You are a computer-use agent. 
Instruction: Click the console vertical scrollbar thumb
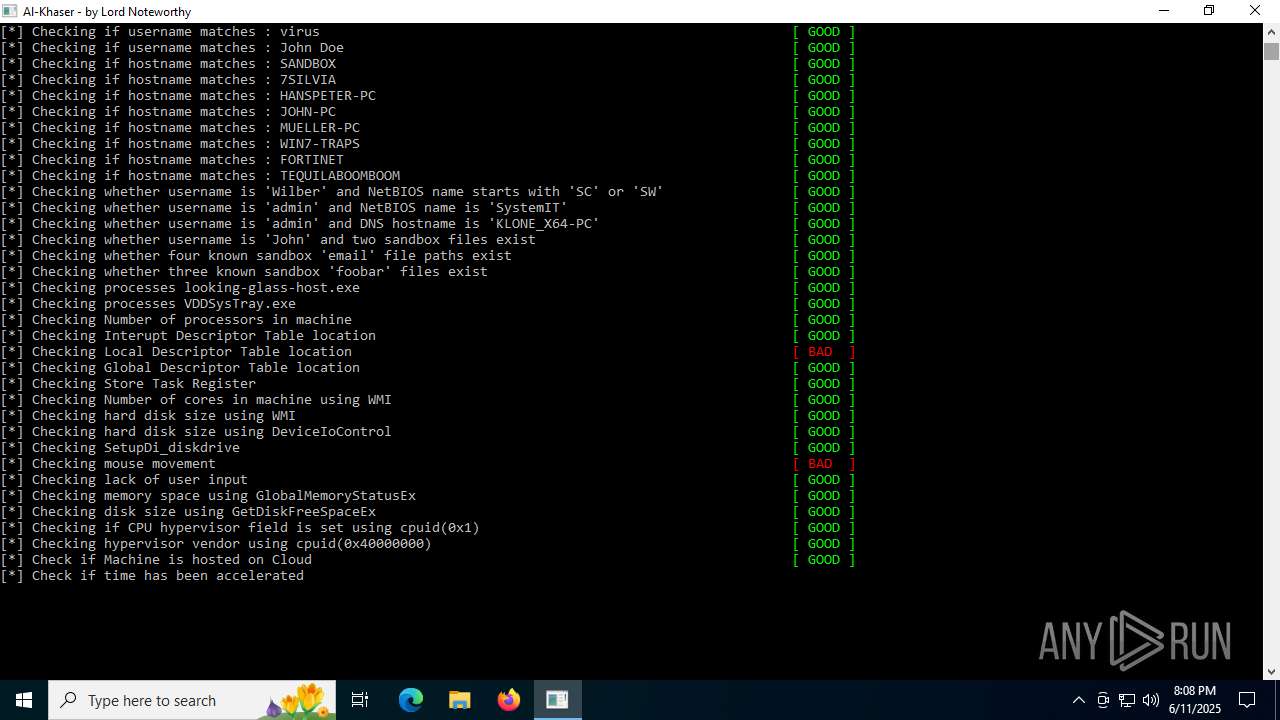point(1271,52)
